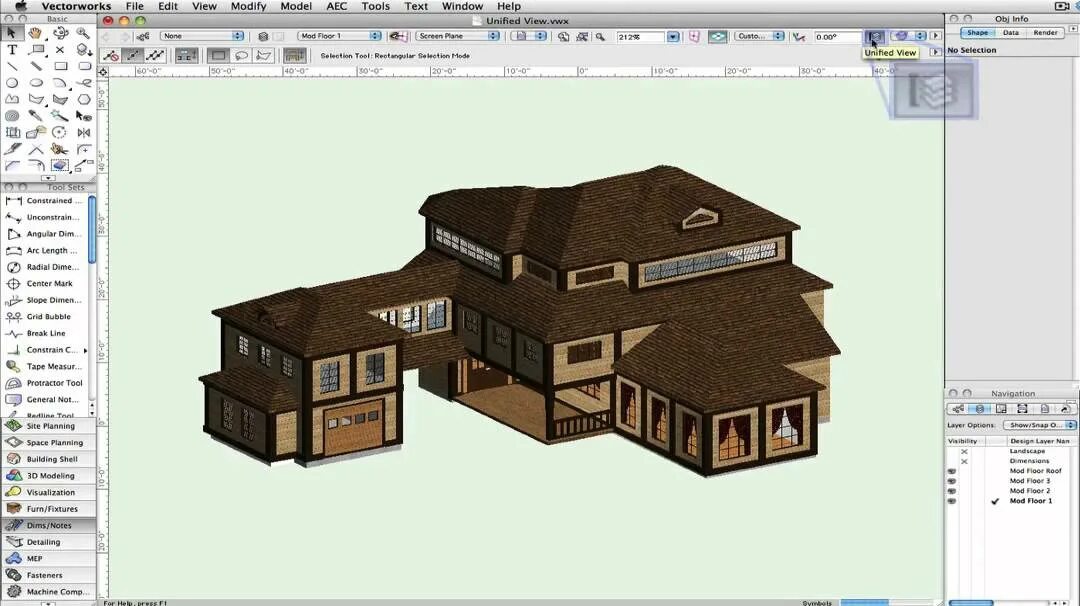Select the Mirror tool

(83, 132)
